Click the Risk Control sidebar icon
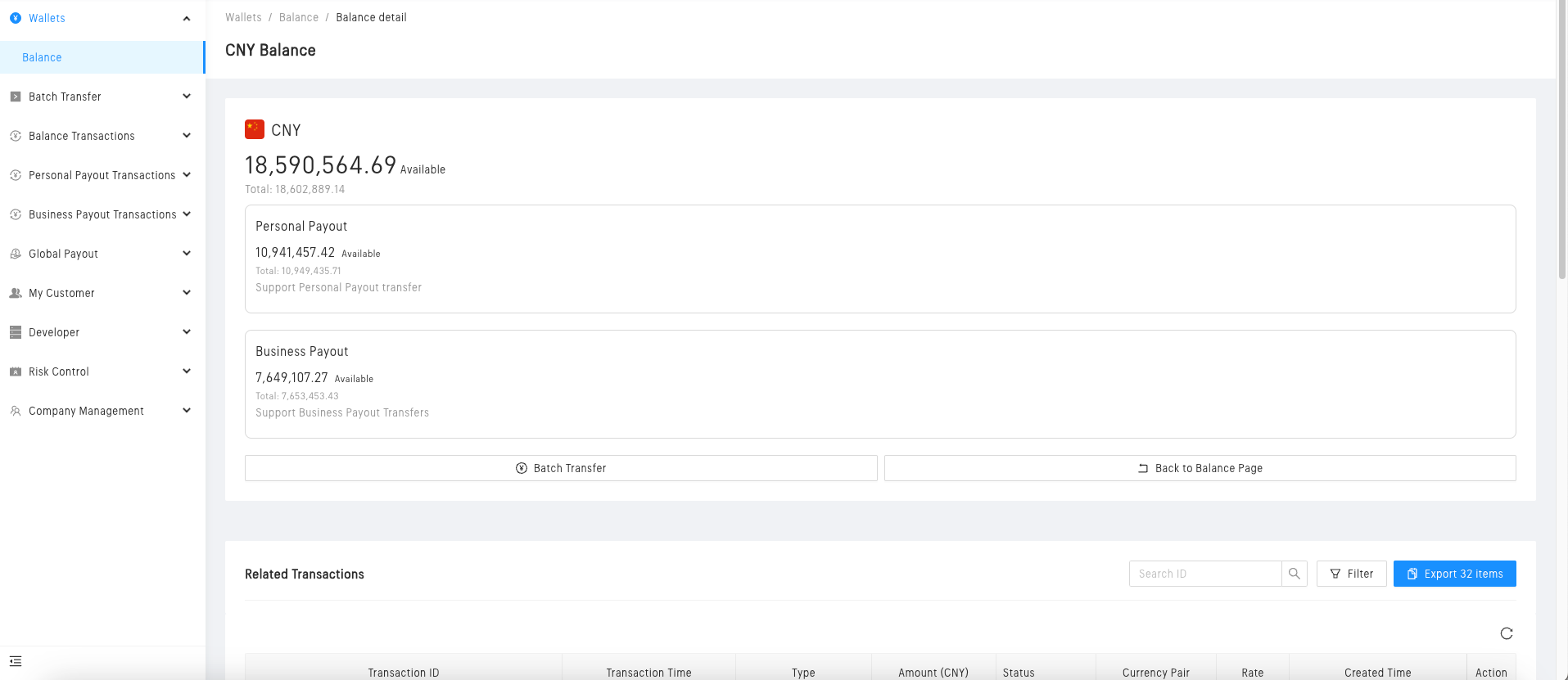The height and width of the screenshot is (680, 1568). click(x=16, y=372)
